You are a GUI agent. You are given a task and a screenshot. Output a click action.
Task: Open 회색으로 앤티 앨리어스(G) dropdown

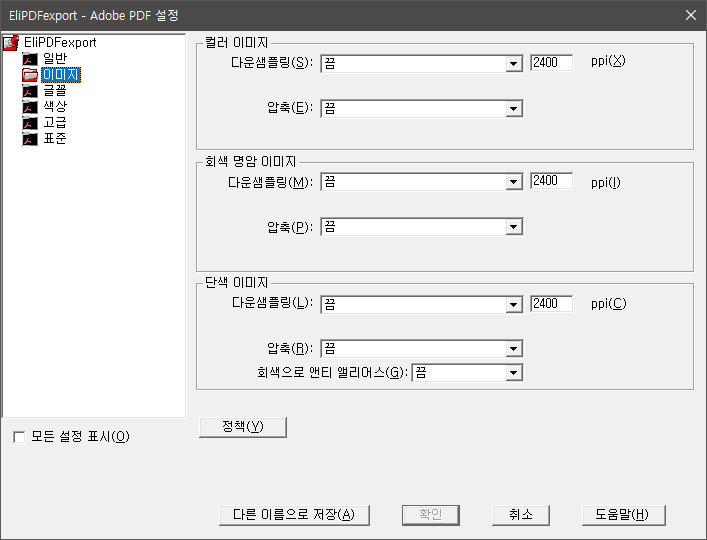(x=467, y=373)
